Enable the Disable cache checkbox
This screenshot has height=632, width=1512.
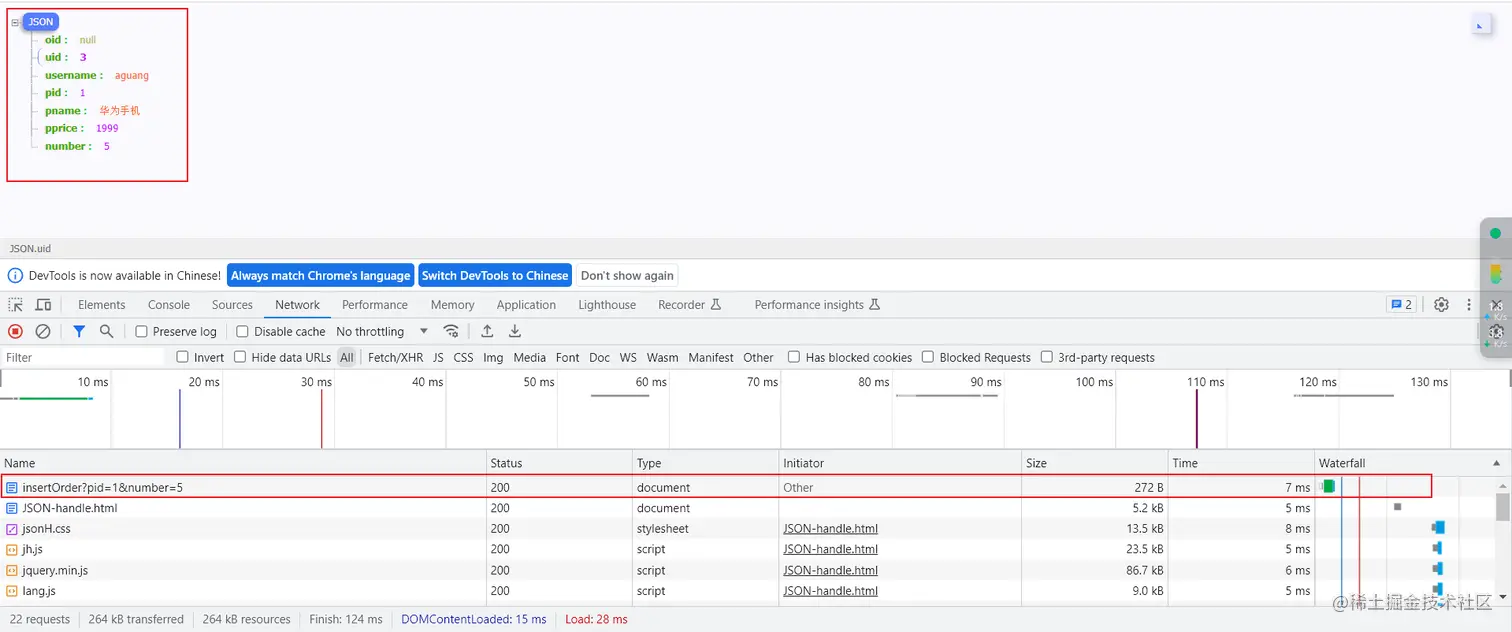coord(242,331)
